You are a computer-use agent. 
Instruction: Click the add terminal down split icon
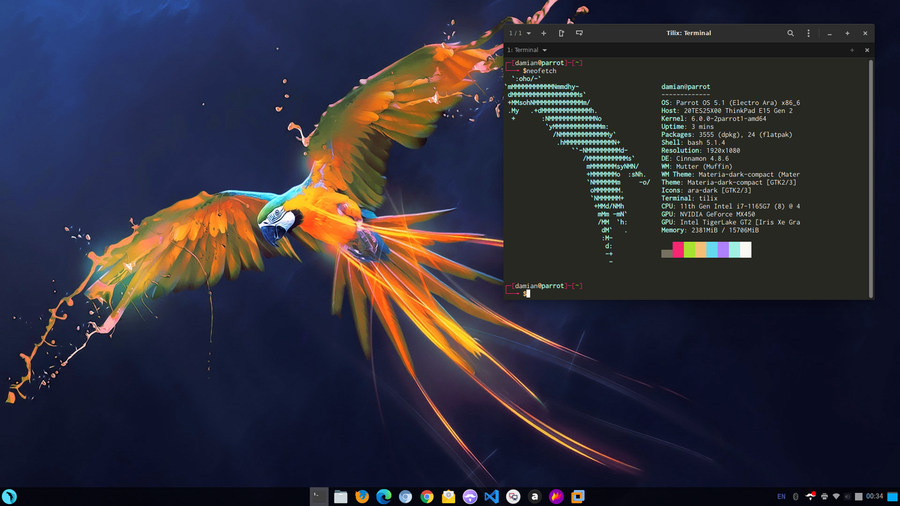pyautogui.click(x=579, y=33)
